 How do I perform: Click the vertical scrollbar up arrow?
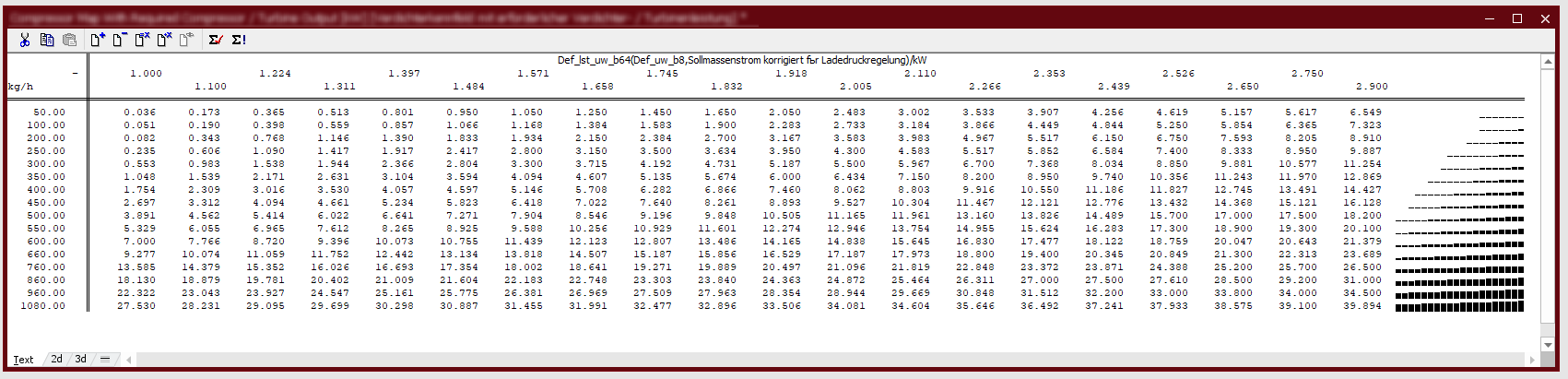click(x=1548, y=62)
